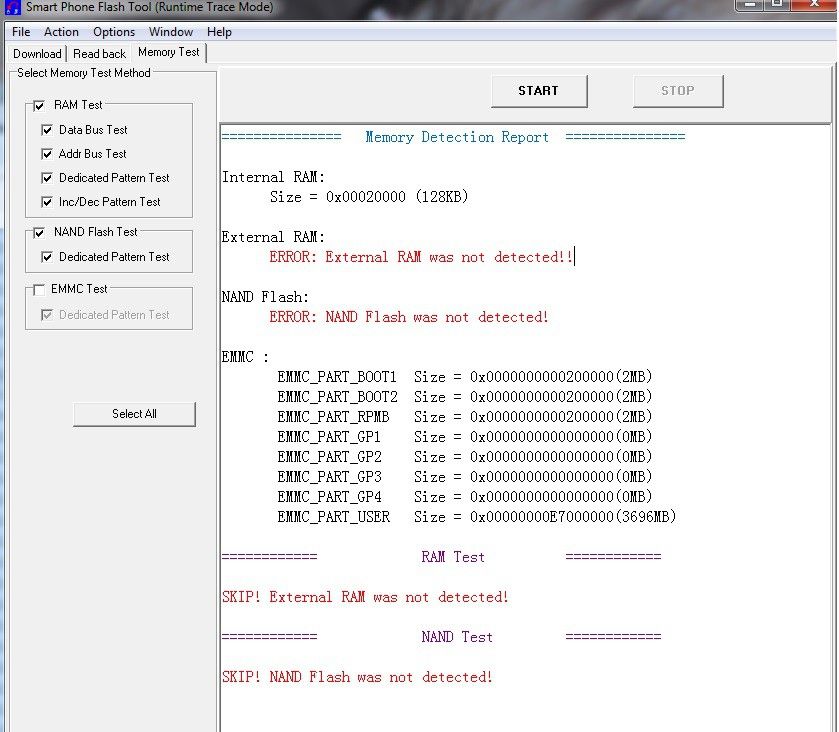Toggle Dedicated Pattern Test under EMMC Test

[x=47, y=315]
